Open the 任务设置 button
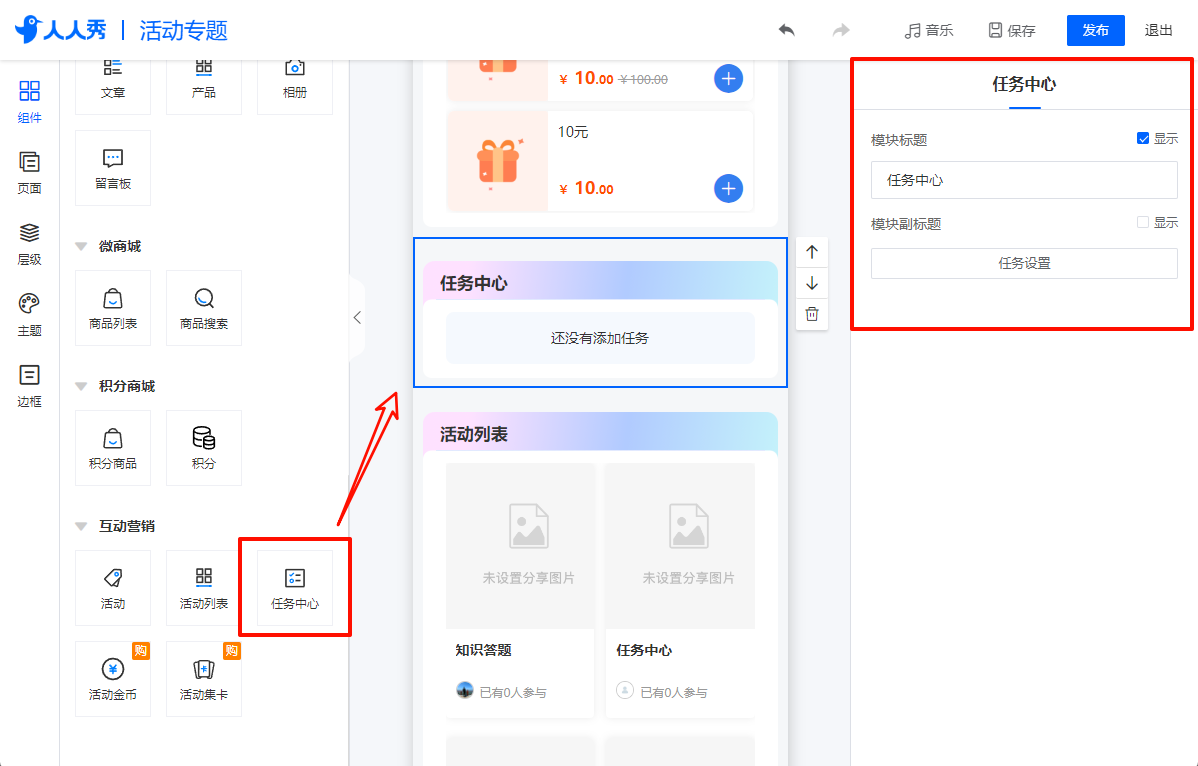This screenshot has width=1198, height=766. pos(1024,263)
